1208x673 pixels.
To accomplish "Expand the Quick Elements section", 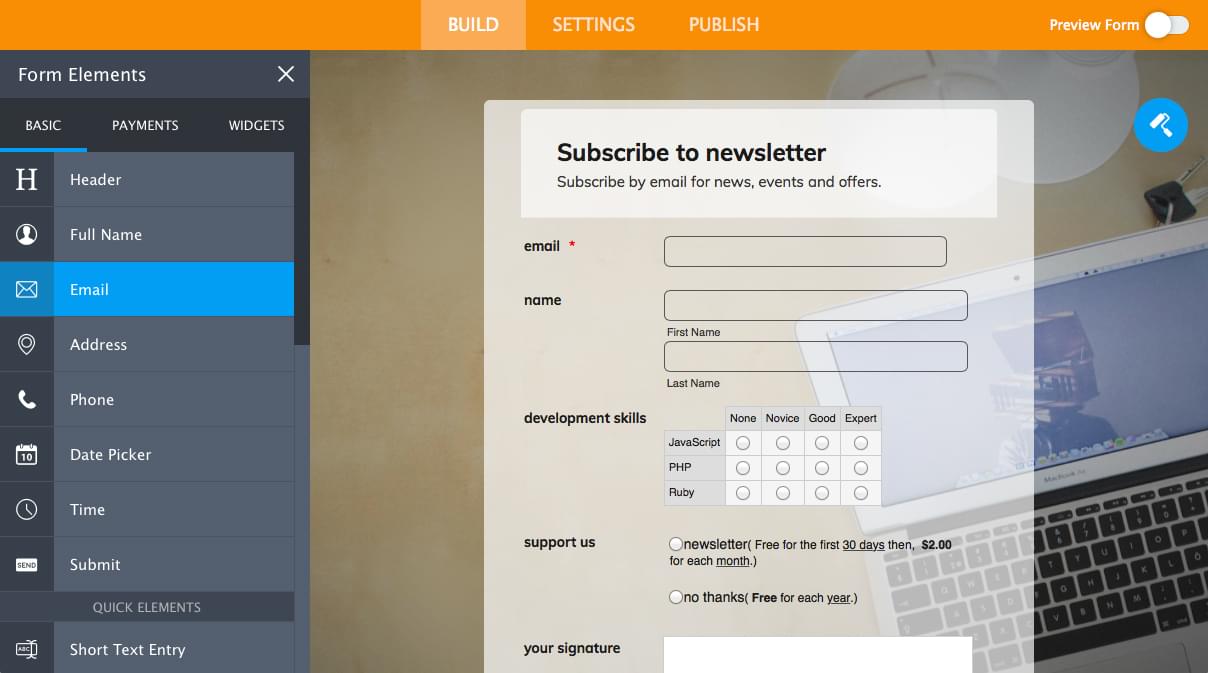I will [147, 606].
